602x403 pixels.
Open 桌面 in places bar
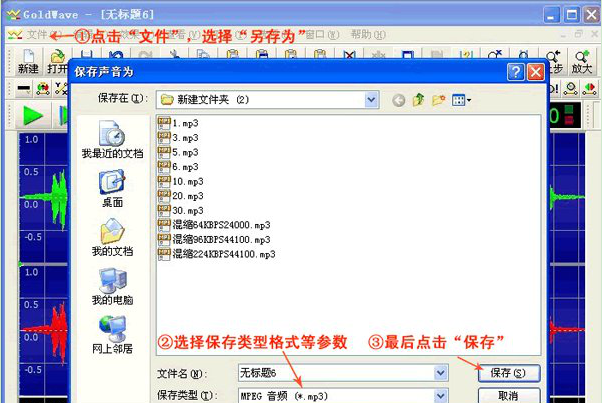[112, 188]
